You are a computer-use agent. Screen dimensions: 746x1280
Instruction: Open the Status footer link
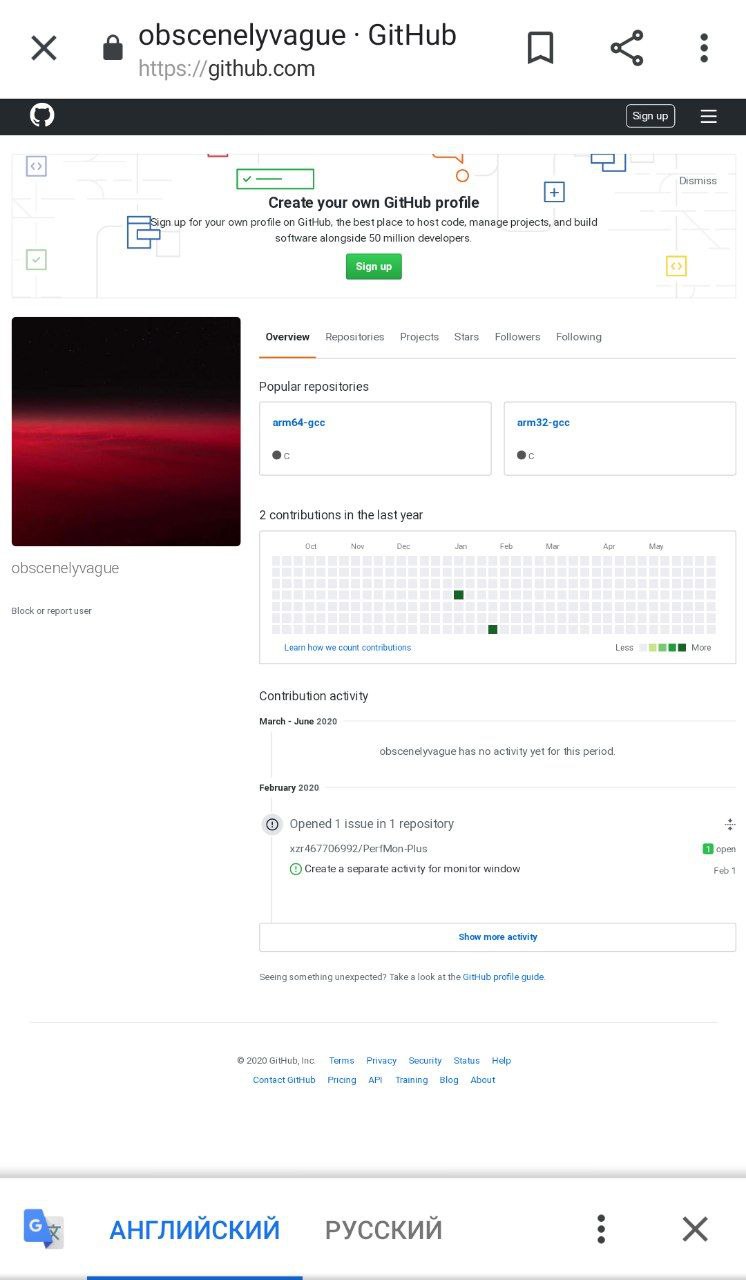(467, 1061)
